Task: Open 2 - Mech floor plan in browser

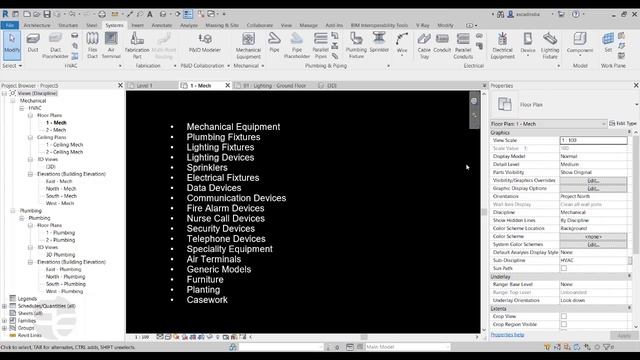Action: pos(56,130)
